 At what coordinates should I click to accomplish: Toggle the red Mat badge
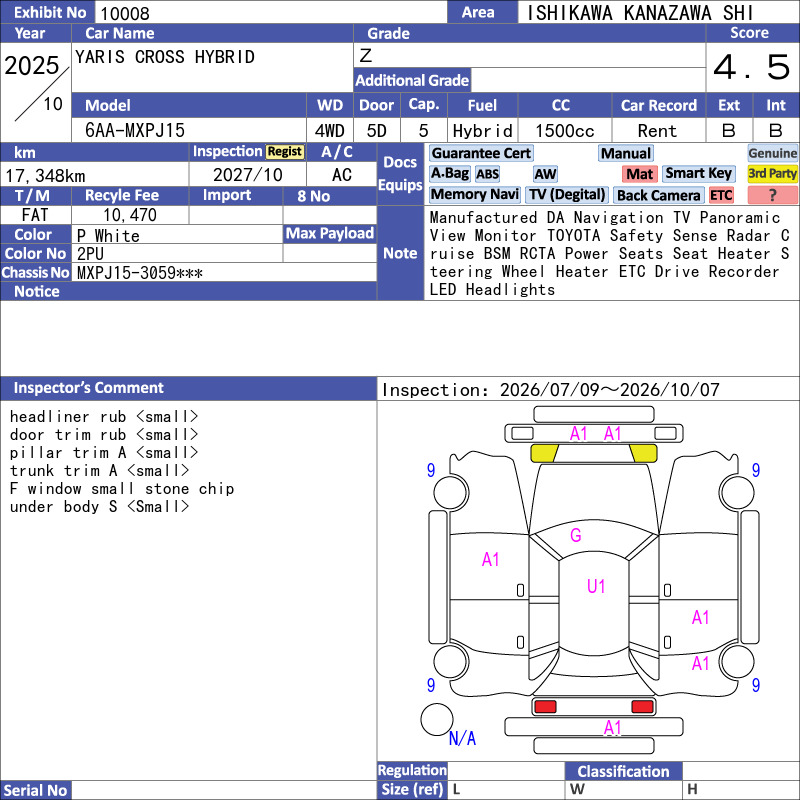click(x=639, y=174)
